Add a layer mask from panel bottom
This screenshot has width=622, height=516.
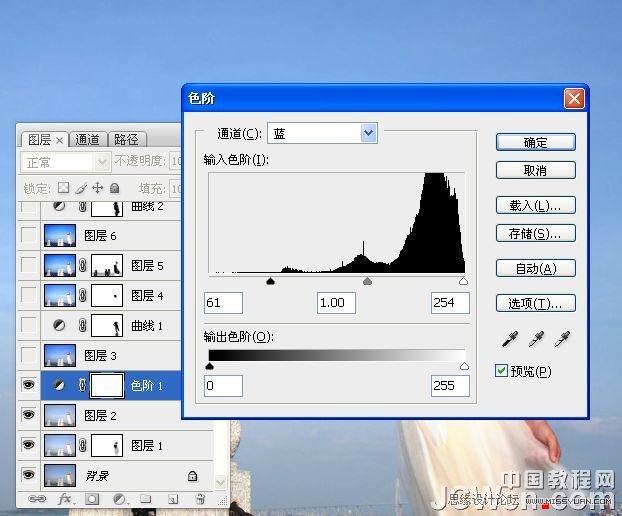click(92, 499)
